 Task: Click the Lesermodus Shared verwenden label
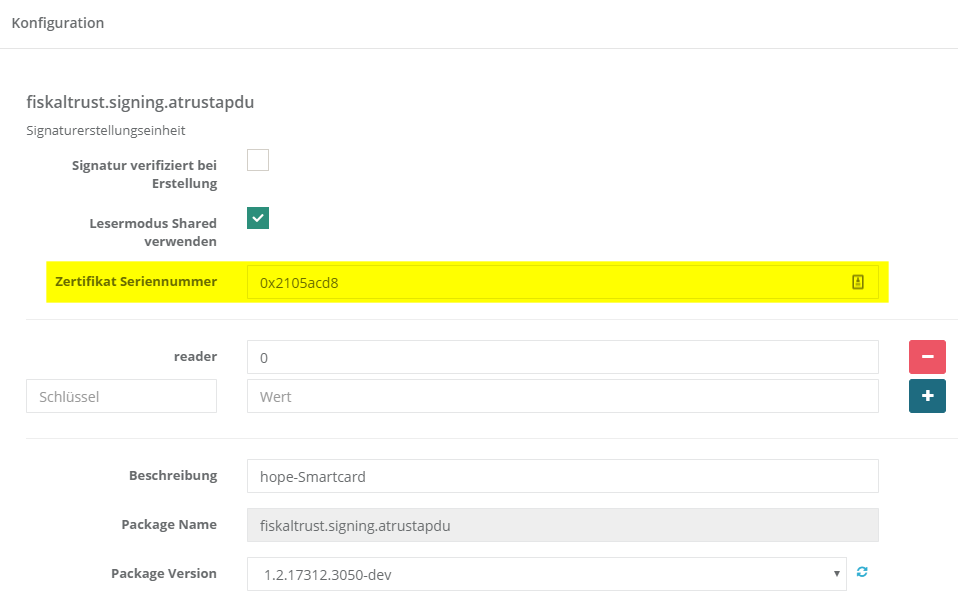pos(153,232)
